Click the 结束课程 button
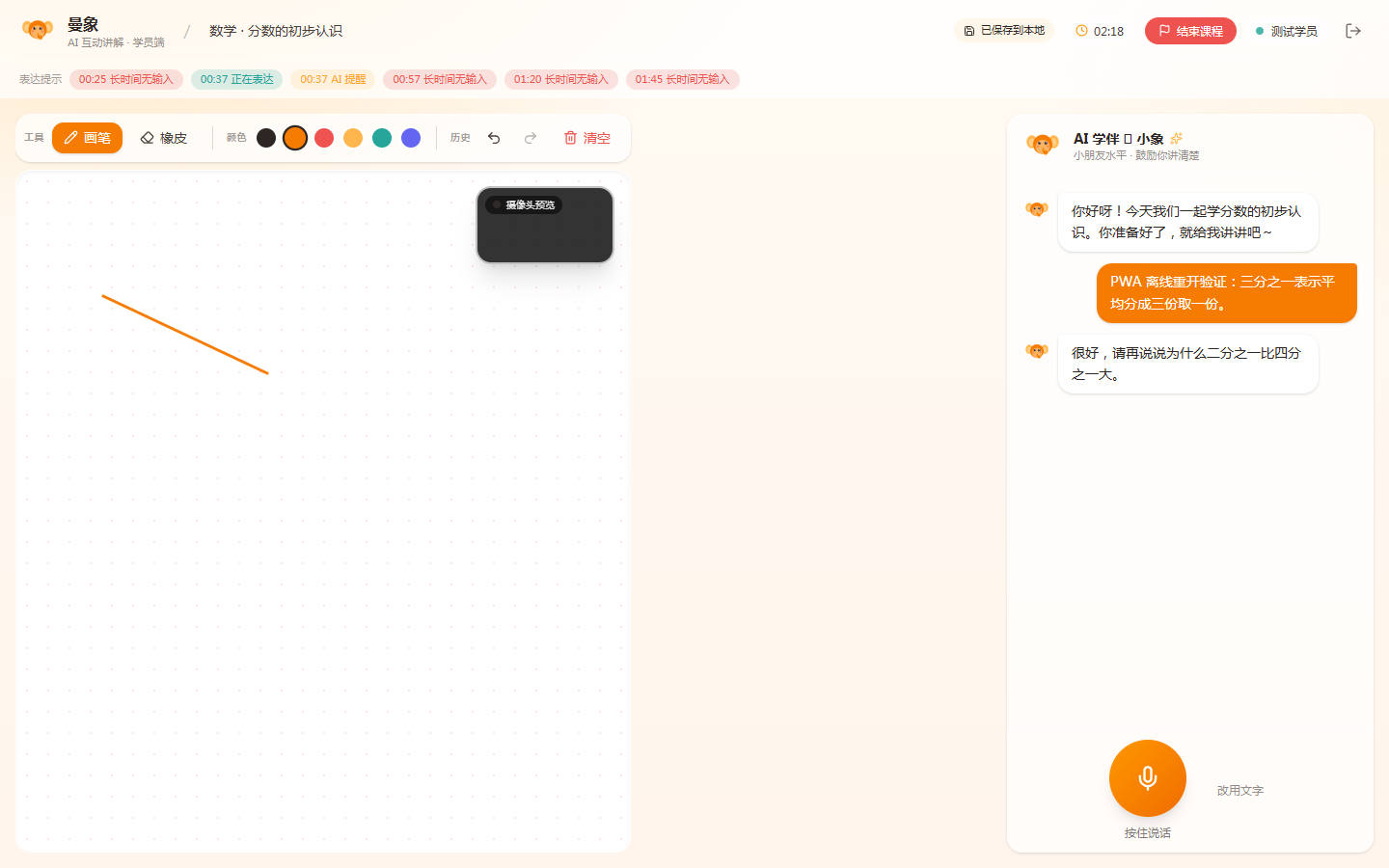Image resolution: width=1389 pixels, height=868 pixels. point(1190,31)
